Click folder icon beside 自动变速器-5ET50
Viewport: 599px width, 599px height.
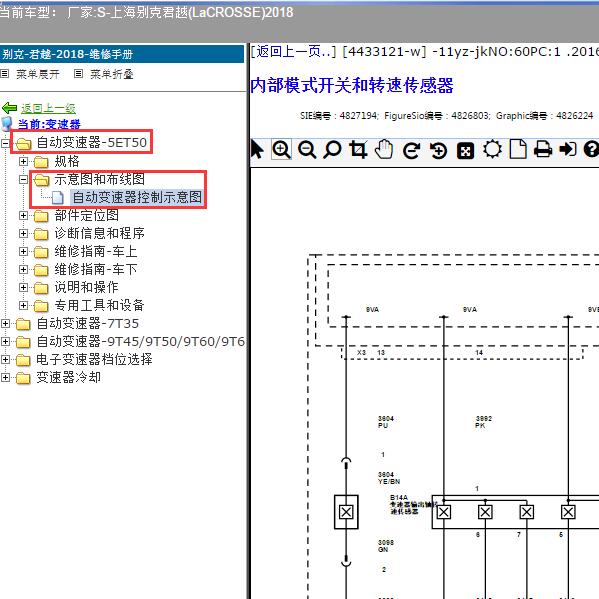[23, 144]
